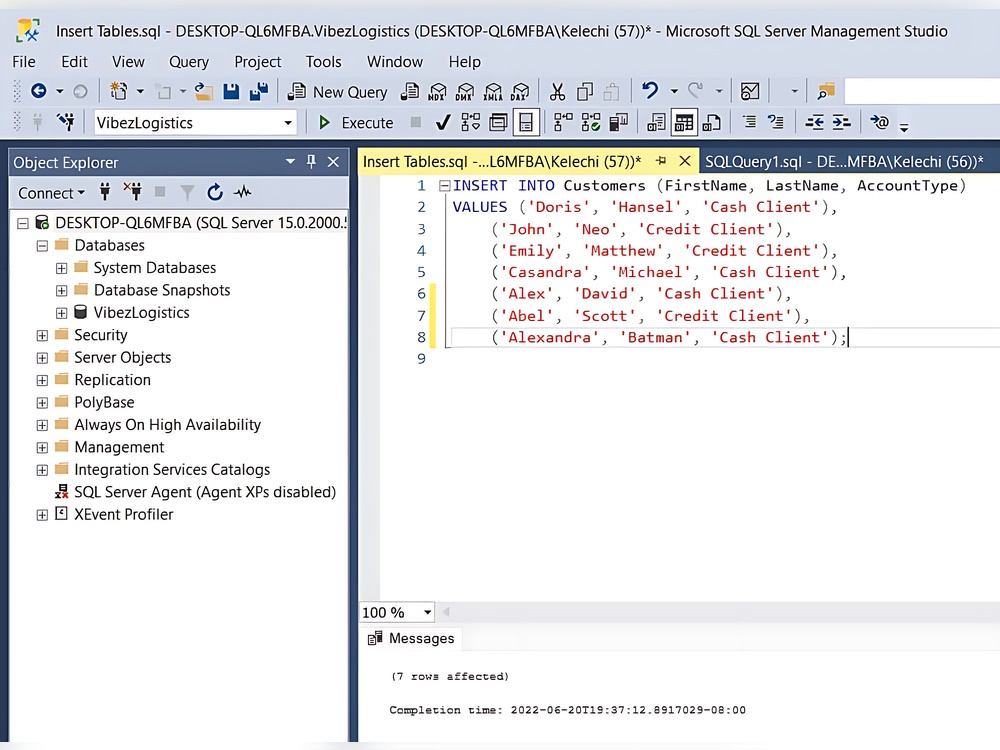1000x750 pixels.
Task: Parse the query with checkmark
Action: click(x=443, y=122)
